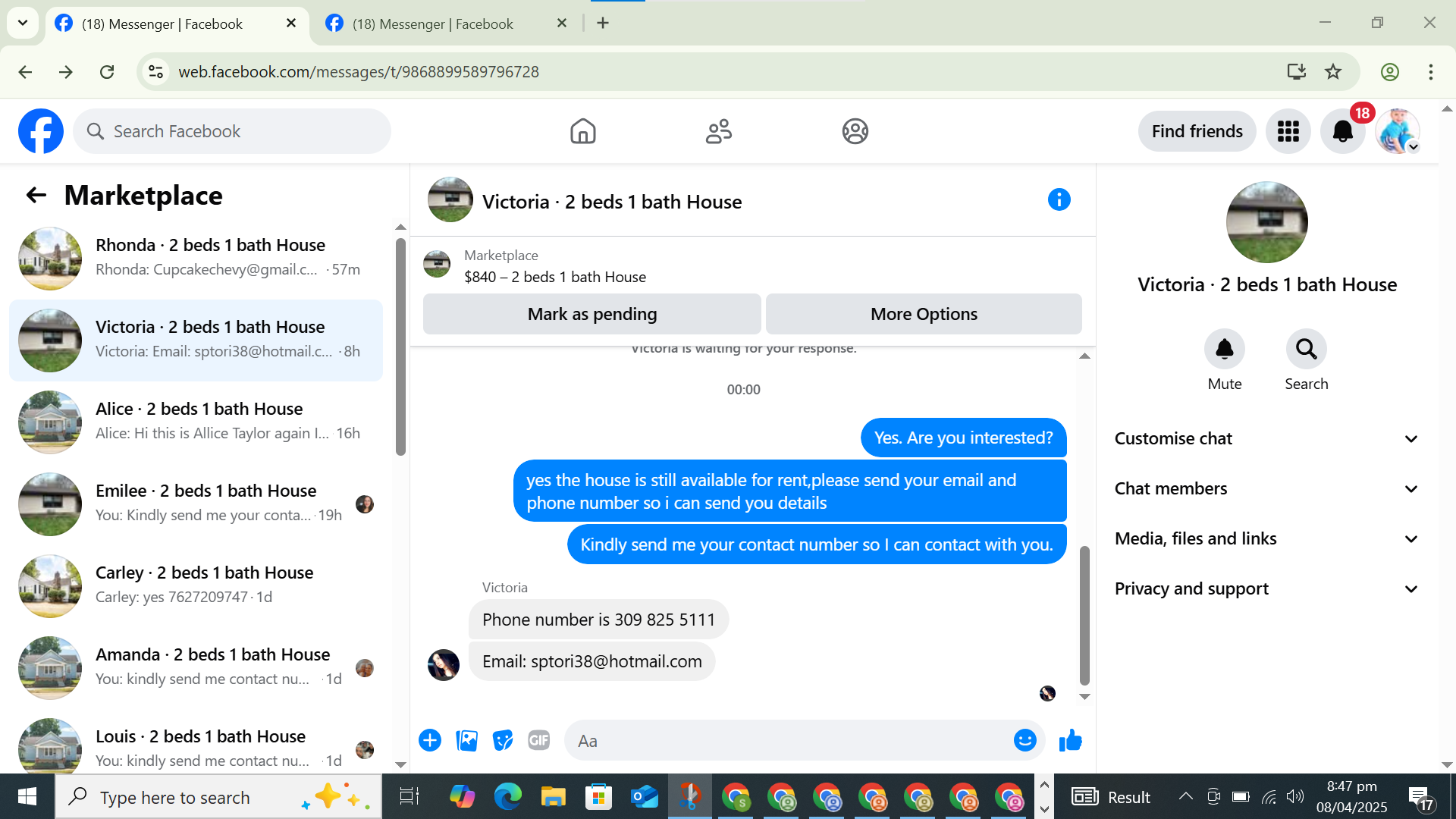Click the More Options button
1456x819 pixels.
923,314
